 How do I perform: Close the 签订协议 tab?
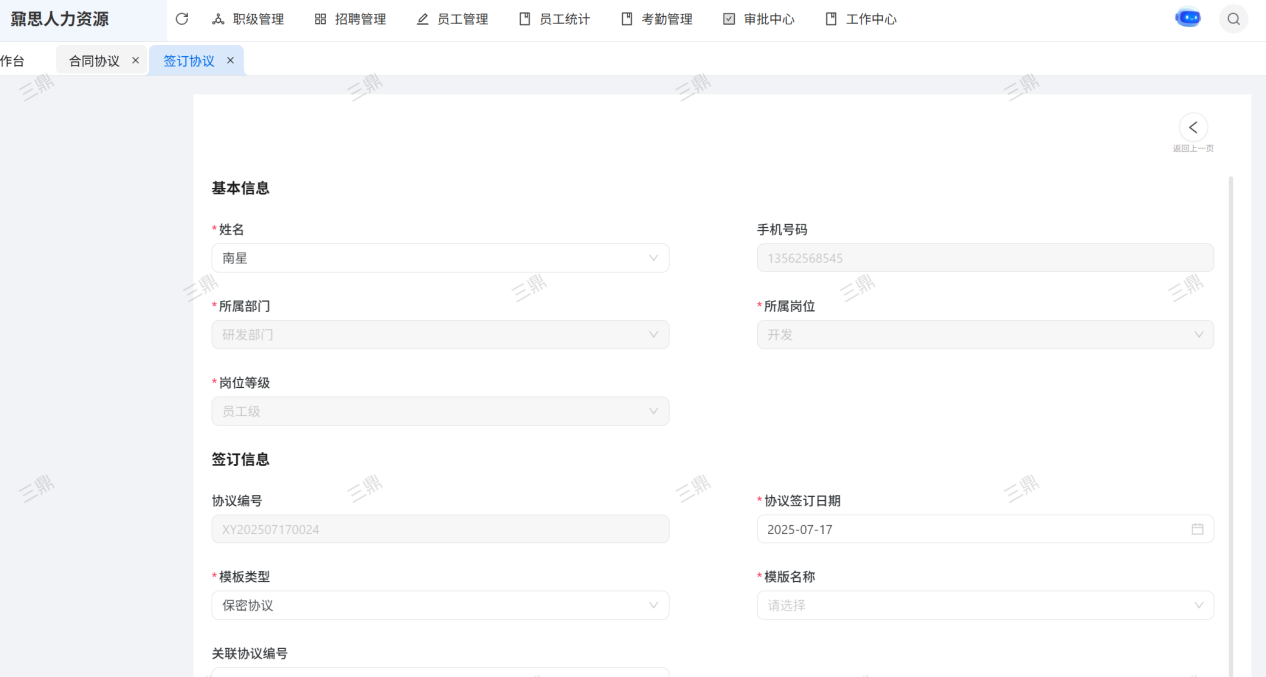[230, 60]
